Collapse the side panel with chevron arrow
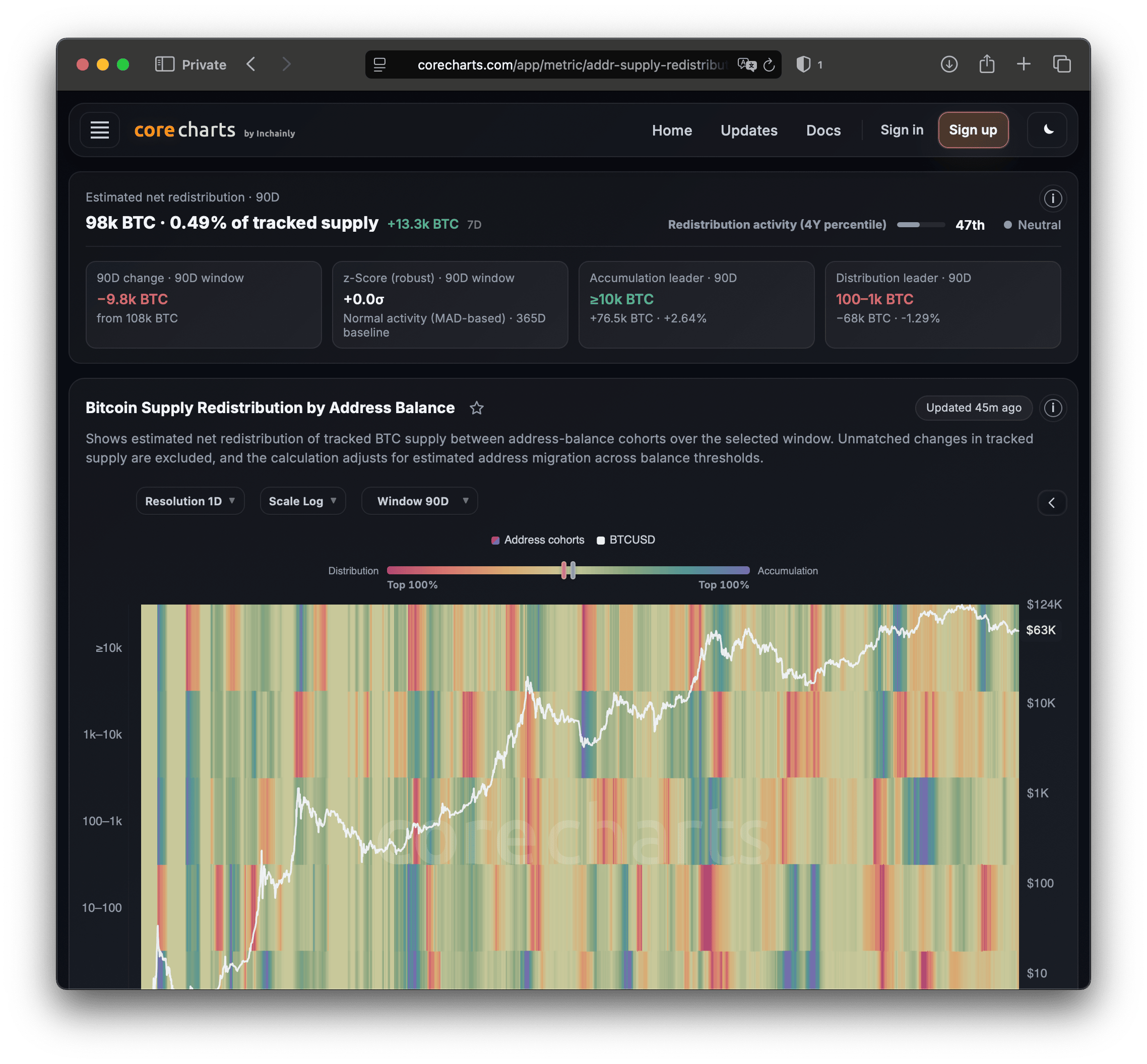This screenshot has width=1147, height=1064. tap(1051, 503)
